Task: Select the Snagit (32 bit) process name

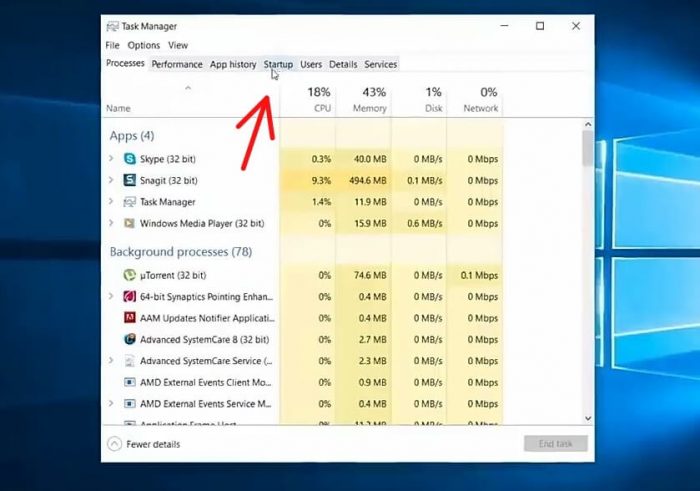Action: pyautogui.click(x=169, y=180)
